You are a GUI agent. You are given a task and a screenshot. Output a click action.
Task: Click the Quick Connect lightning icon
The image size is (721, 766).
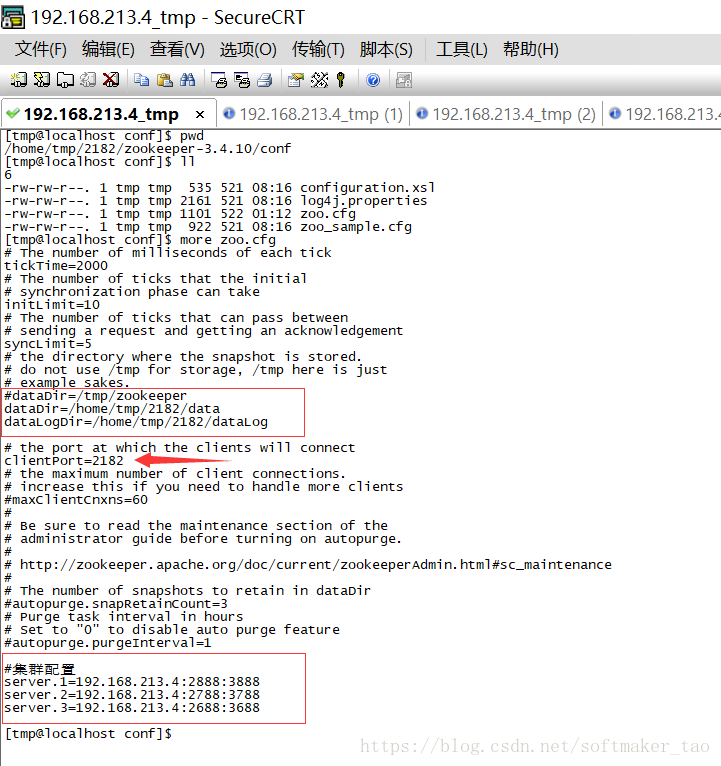[42, 80]
